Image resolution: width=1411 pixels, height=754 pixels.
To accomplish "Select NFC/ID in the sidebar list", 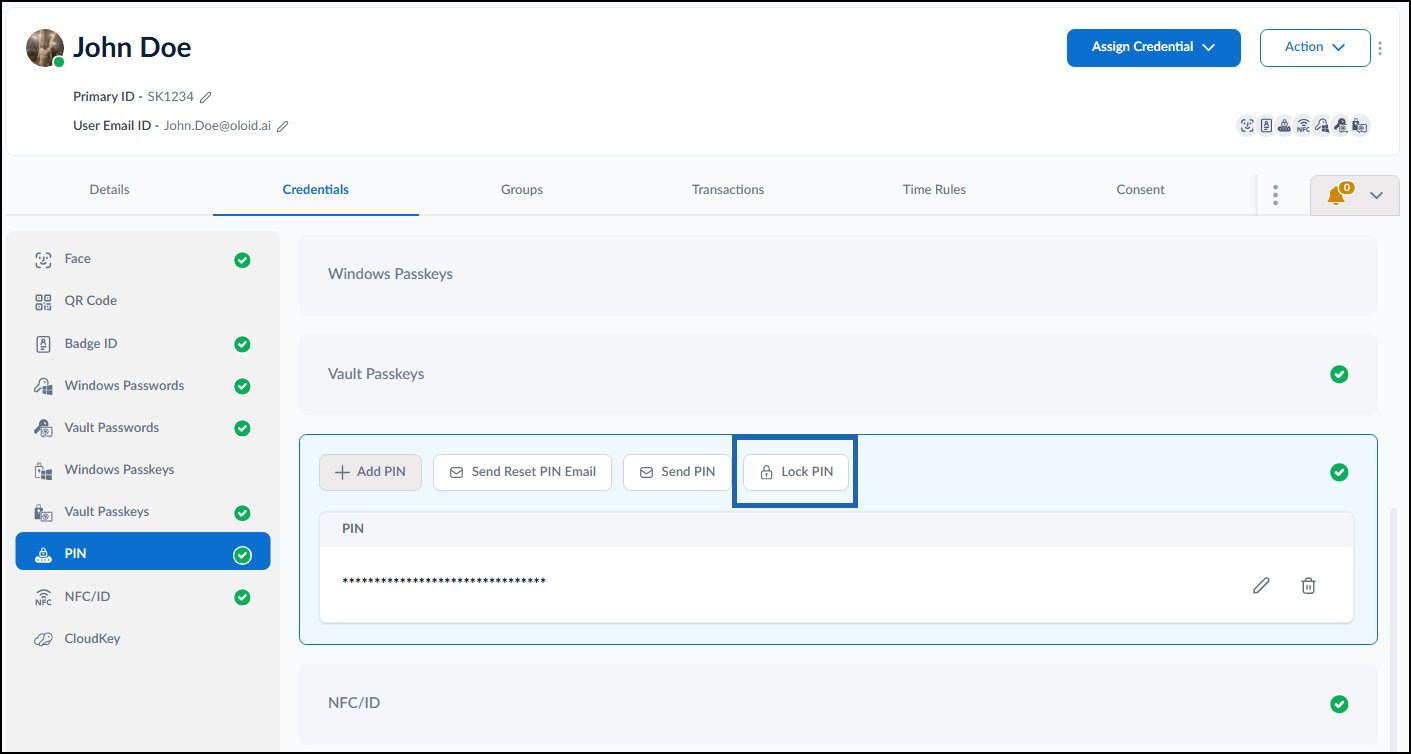I will click(143, 597).
